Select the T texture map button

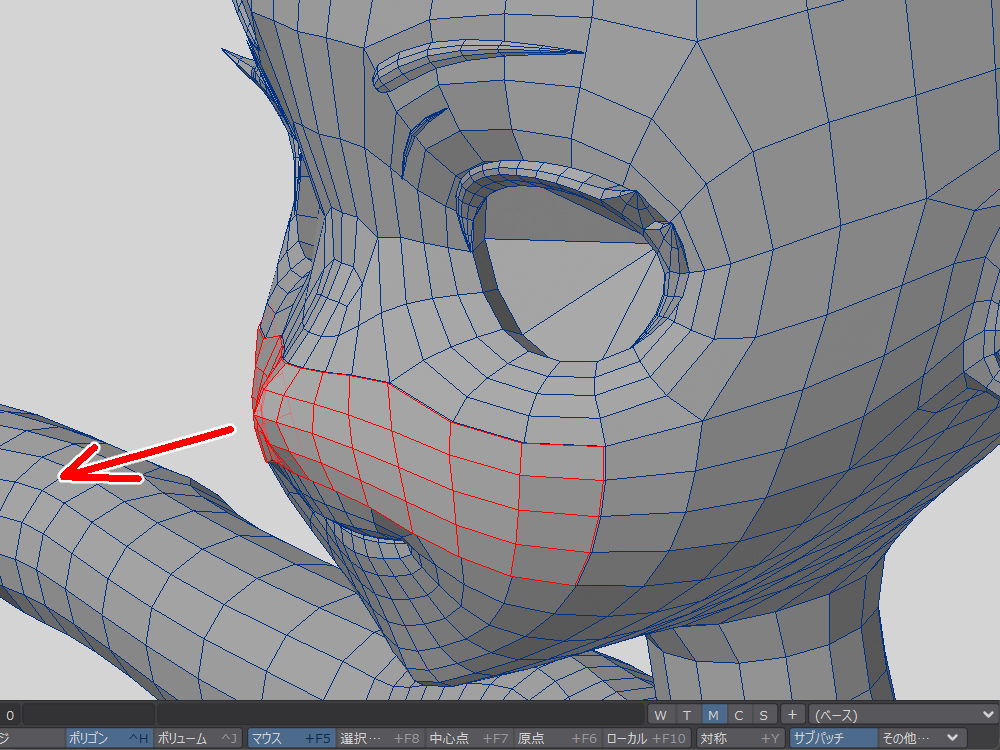[x=687, y=714]
